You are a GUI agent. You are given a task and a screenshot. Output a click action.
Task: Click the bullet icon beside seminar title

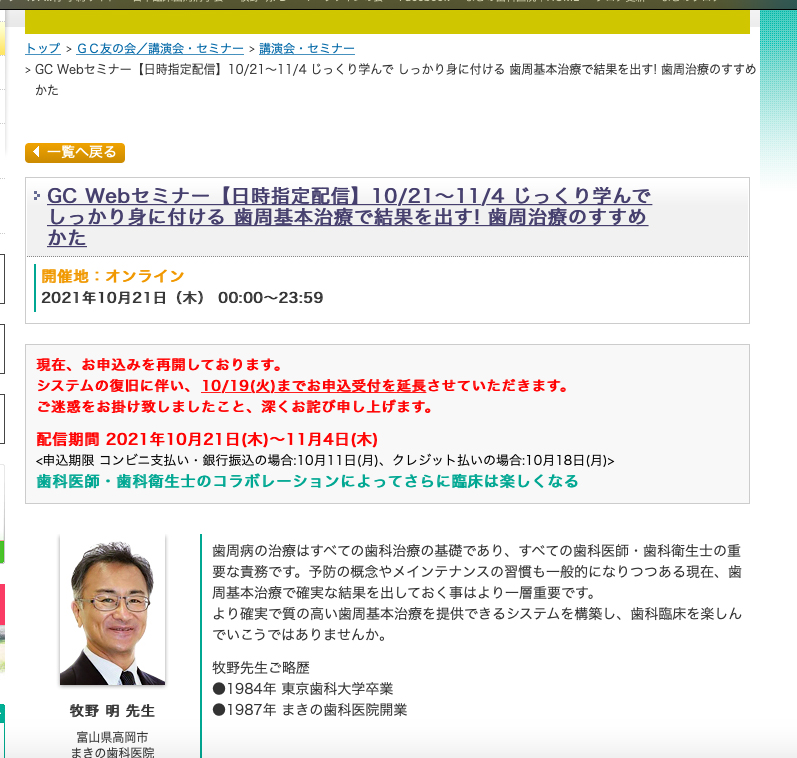[x=37, y=195]
